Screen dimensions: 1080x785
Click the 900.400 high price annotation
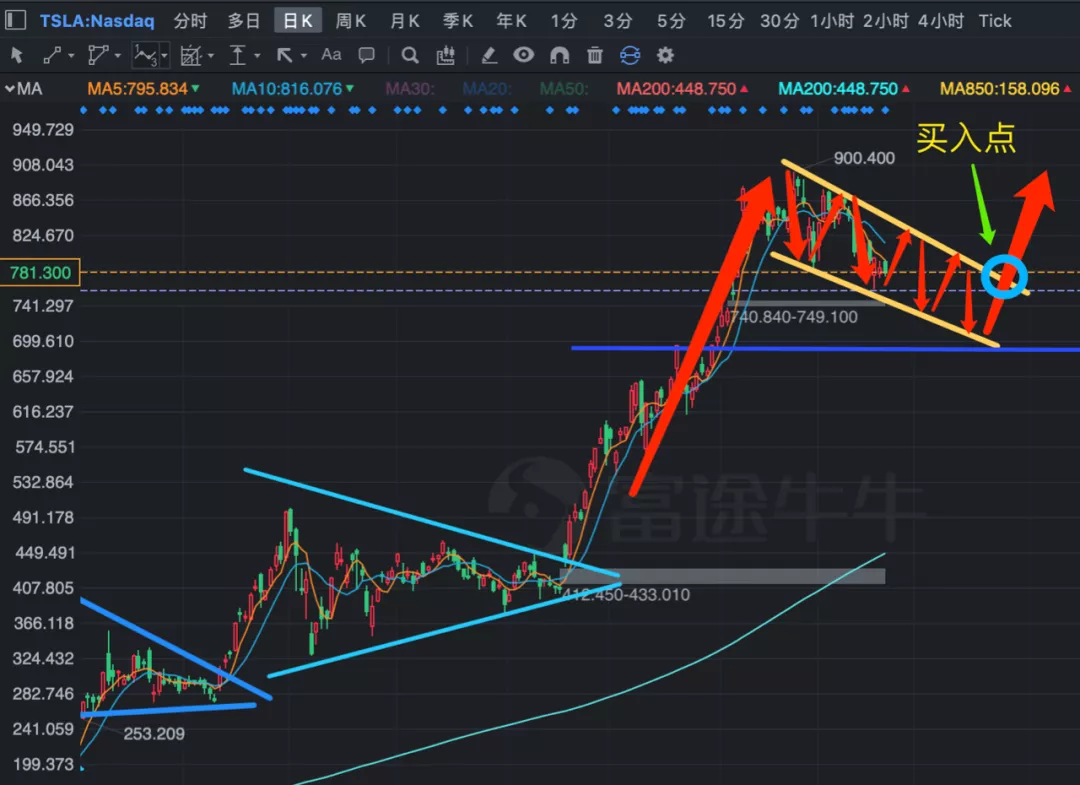[x=864, y=158]
